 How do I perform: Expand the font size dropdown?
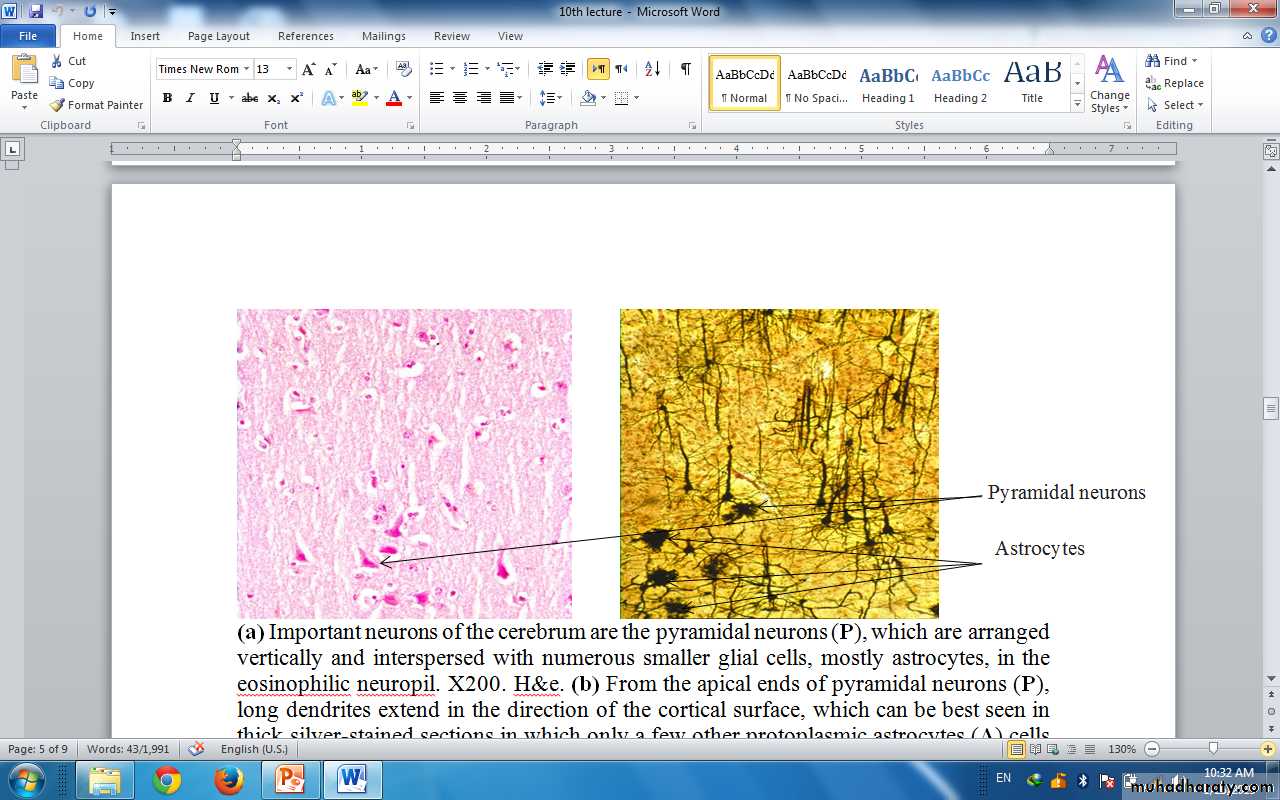coord(290,69)
